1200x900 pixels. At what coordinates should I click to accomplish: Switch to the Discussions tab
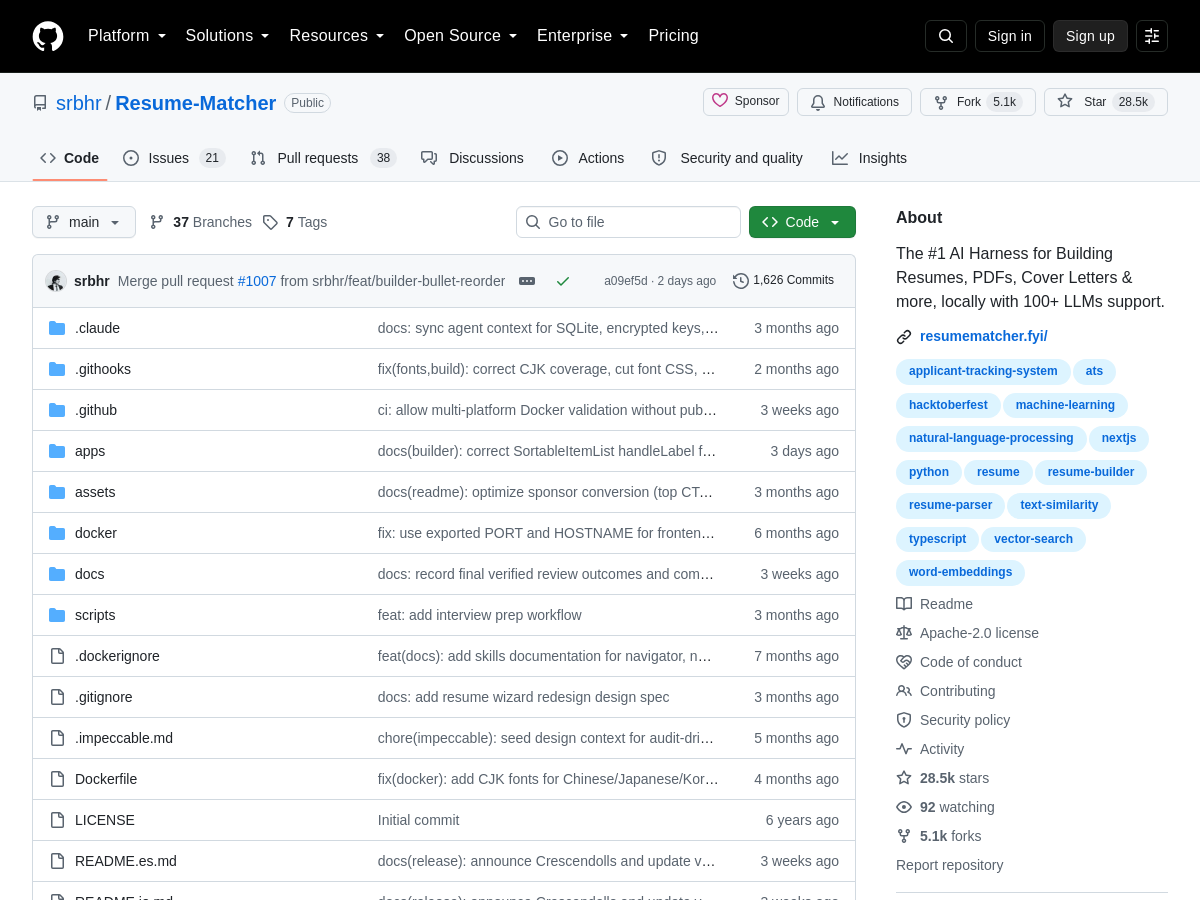click(472, 158)
